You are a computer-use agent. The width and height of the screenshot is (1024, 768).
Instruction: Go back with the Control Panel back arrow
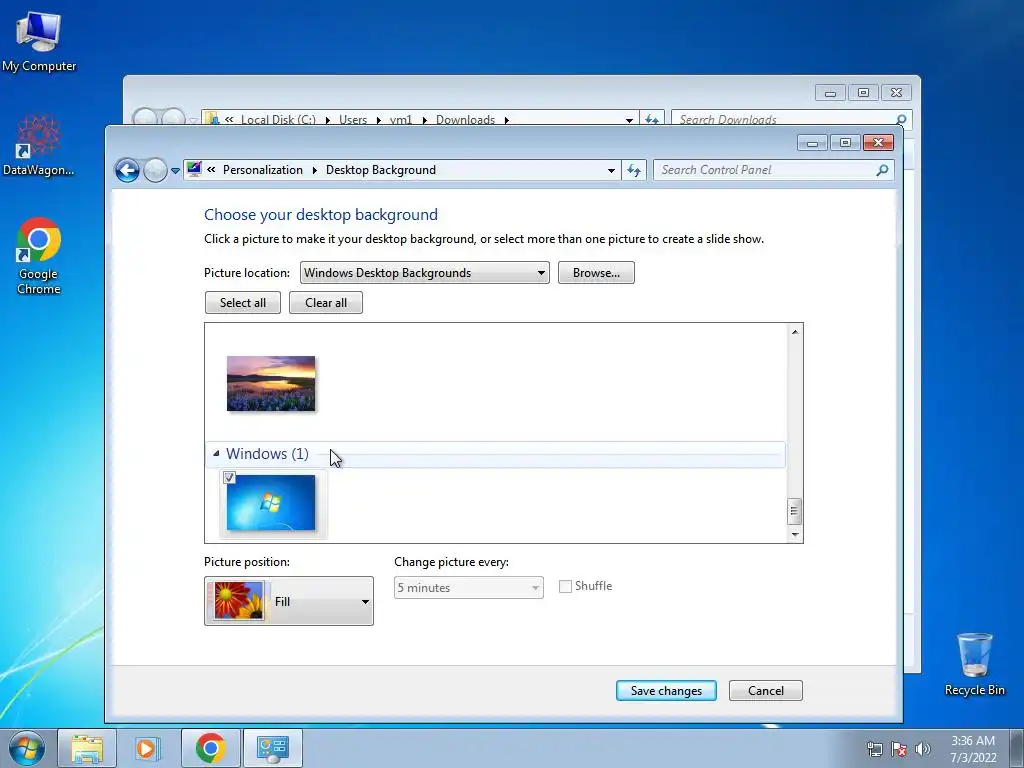[127, 170]
